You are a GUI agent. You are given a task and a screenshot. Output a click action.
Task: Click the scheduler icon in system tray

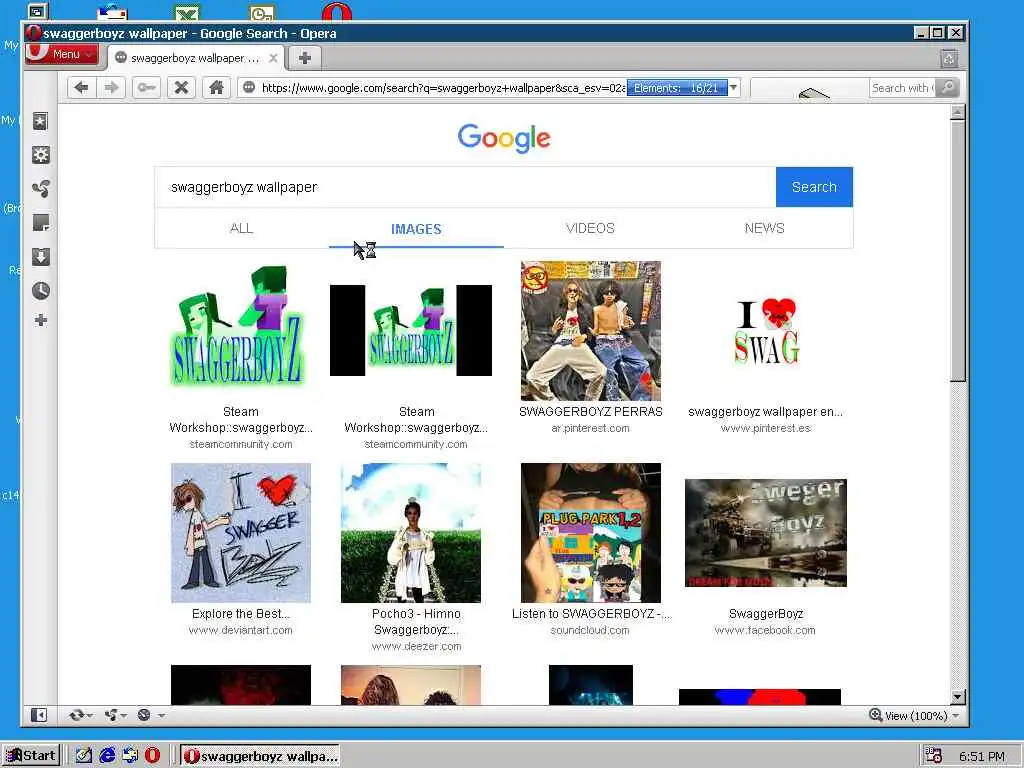[x=933, y=756]
